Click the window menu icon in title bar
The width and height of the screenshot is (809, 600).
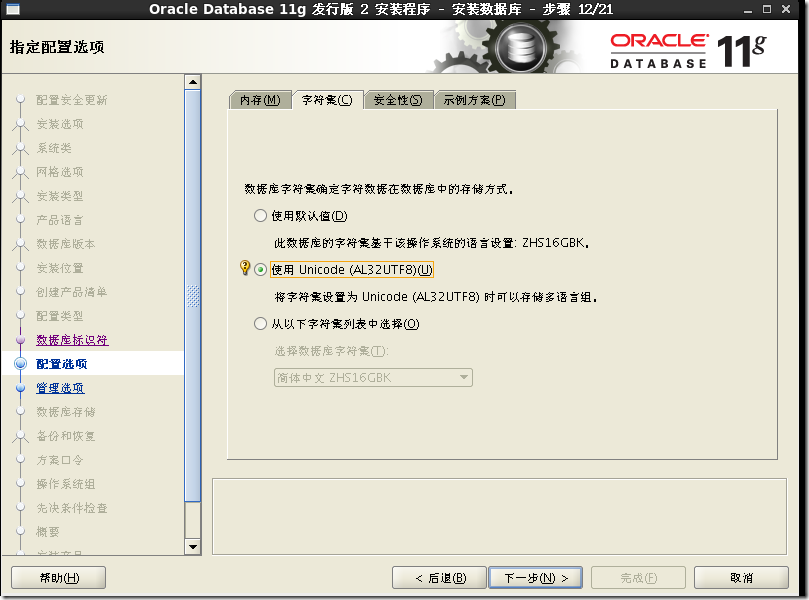12,9
